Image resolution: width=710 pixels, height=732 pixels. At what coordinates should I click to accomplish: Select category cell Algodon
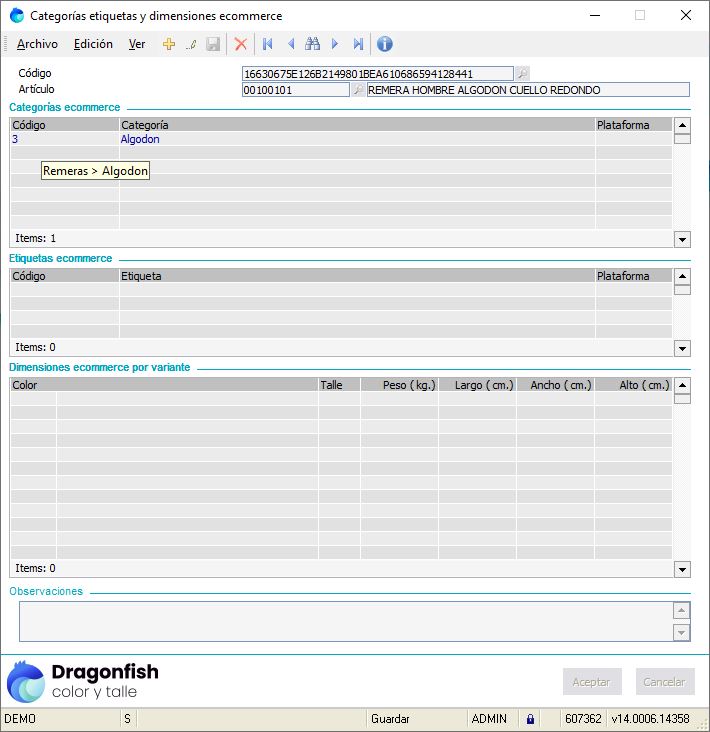pyautogui.click(x=357, y=139)
